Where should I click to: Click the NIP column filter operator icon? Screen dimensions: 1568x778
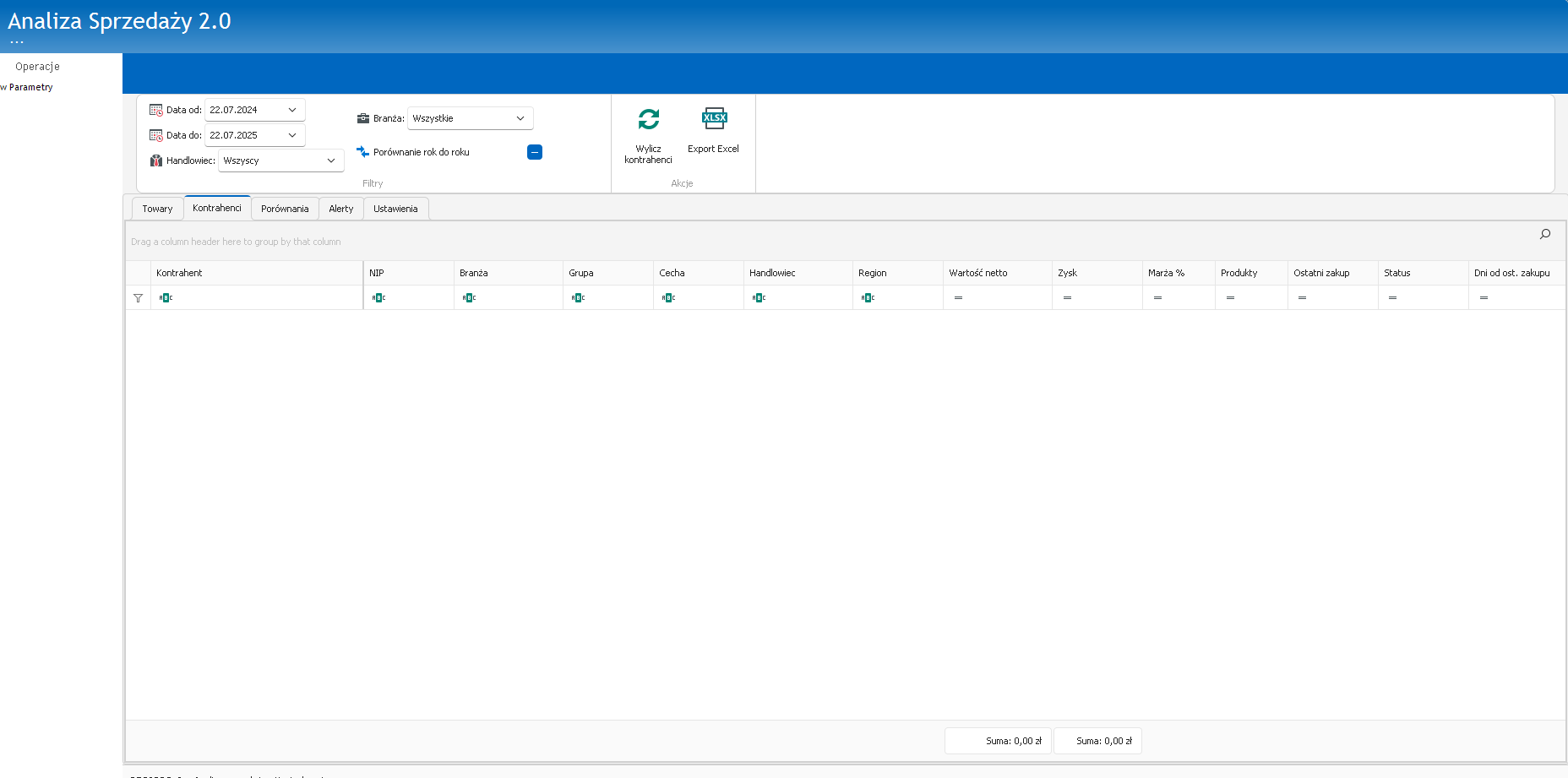click(x=378, y=298)
